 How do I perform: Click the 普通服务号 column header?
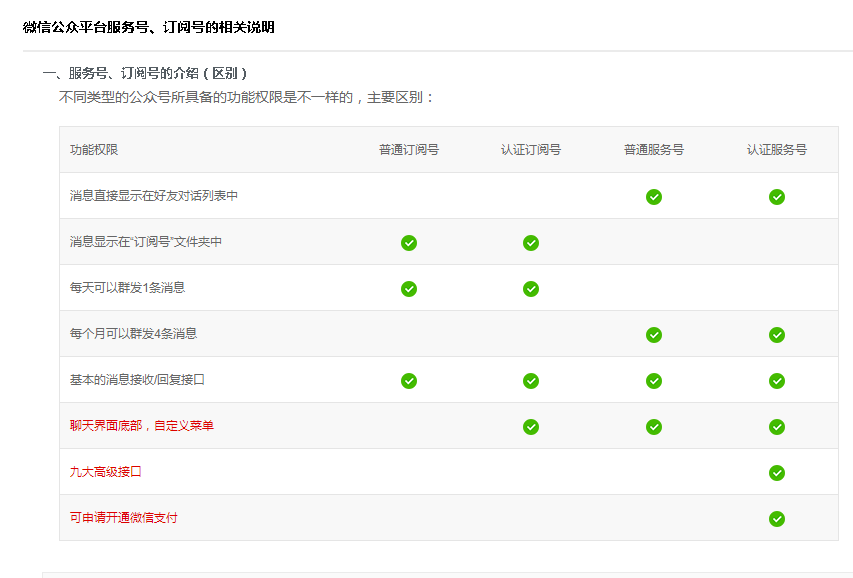(x=654, y=150)
